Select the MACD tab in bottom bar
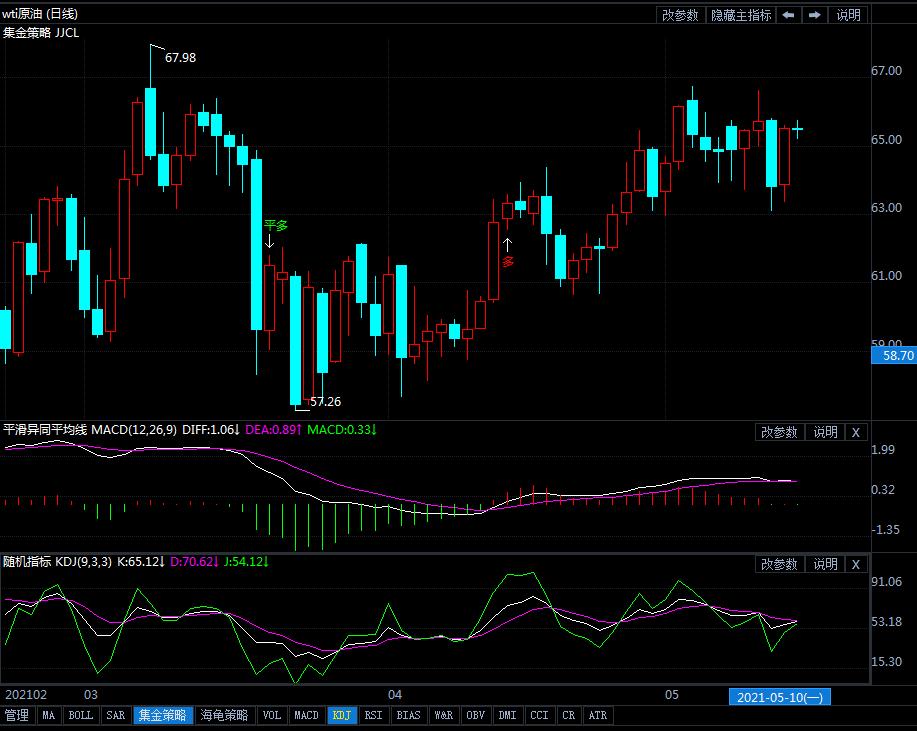 [x=306, y=716]
